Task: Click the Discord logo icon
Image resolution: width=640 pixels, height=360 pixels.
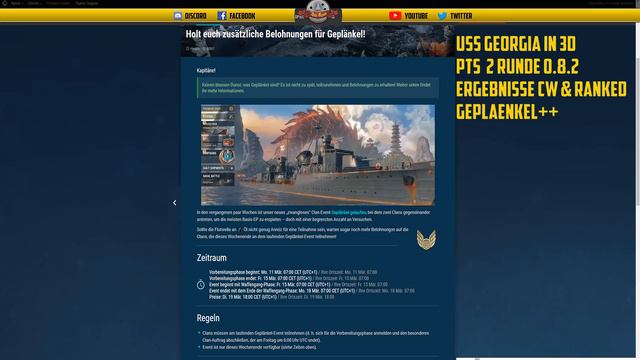Action: (178, 16)
